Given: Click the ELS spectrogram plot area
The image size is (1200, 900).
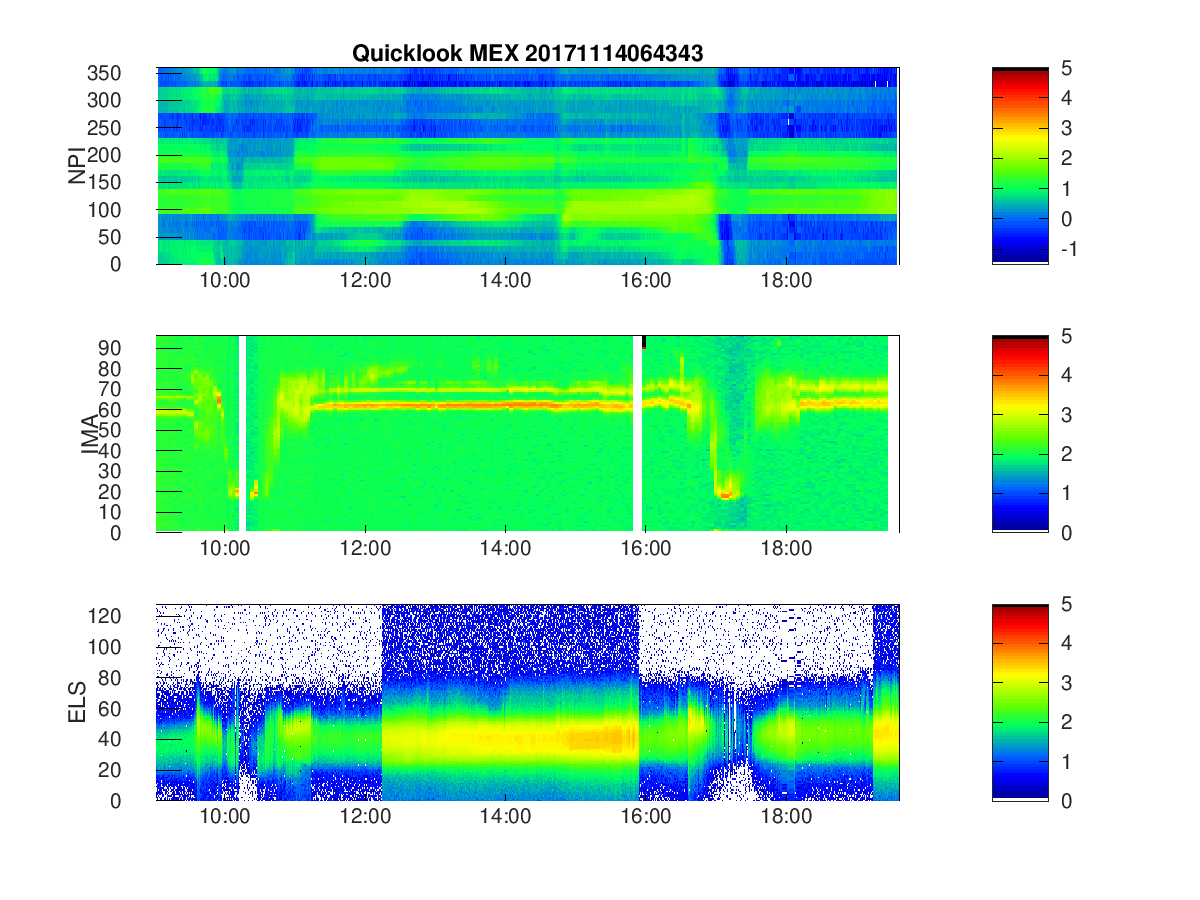Looking at the screenshot, I should click(x=528, y=702).
